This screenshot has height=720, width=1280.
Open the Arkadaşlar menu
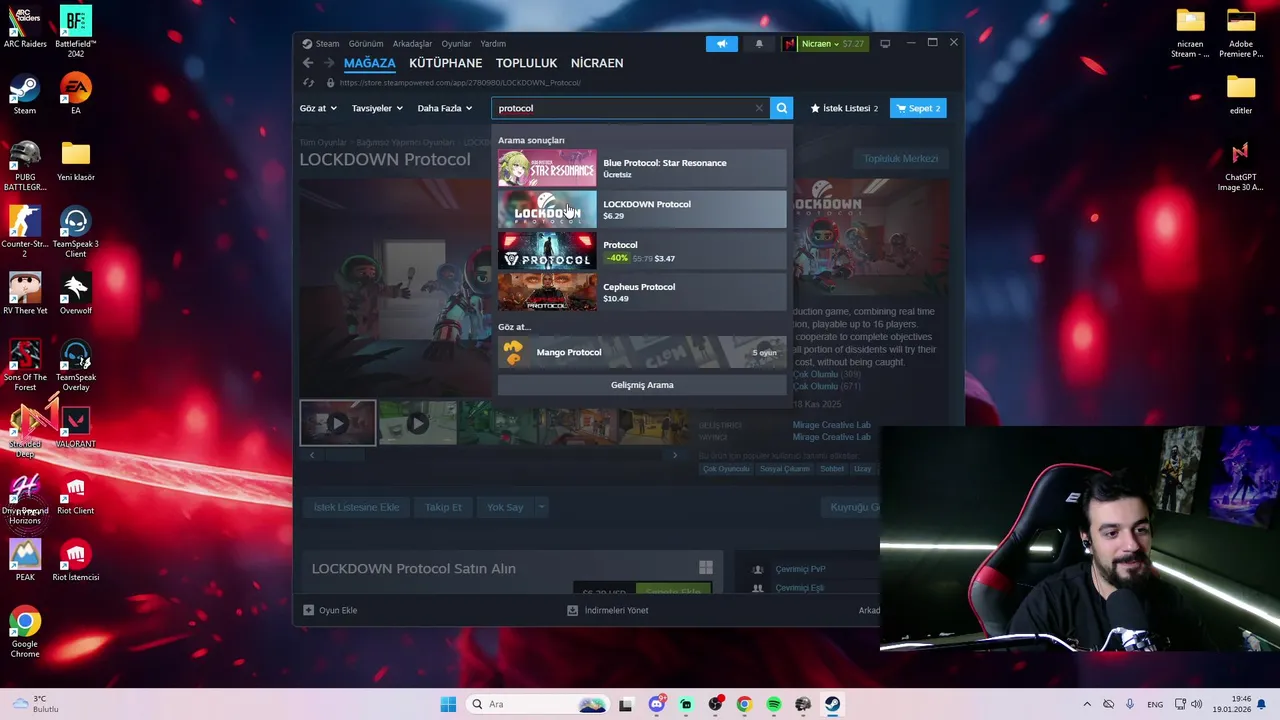click(x=412, y=44)
